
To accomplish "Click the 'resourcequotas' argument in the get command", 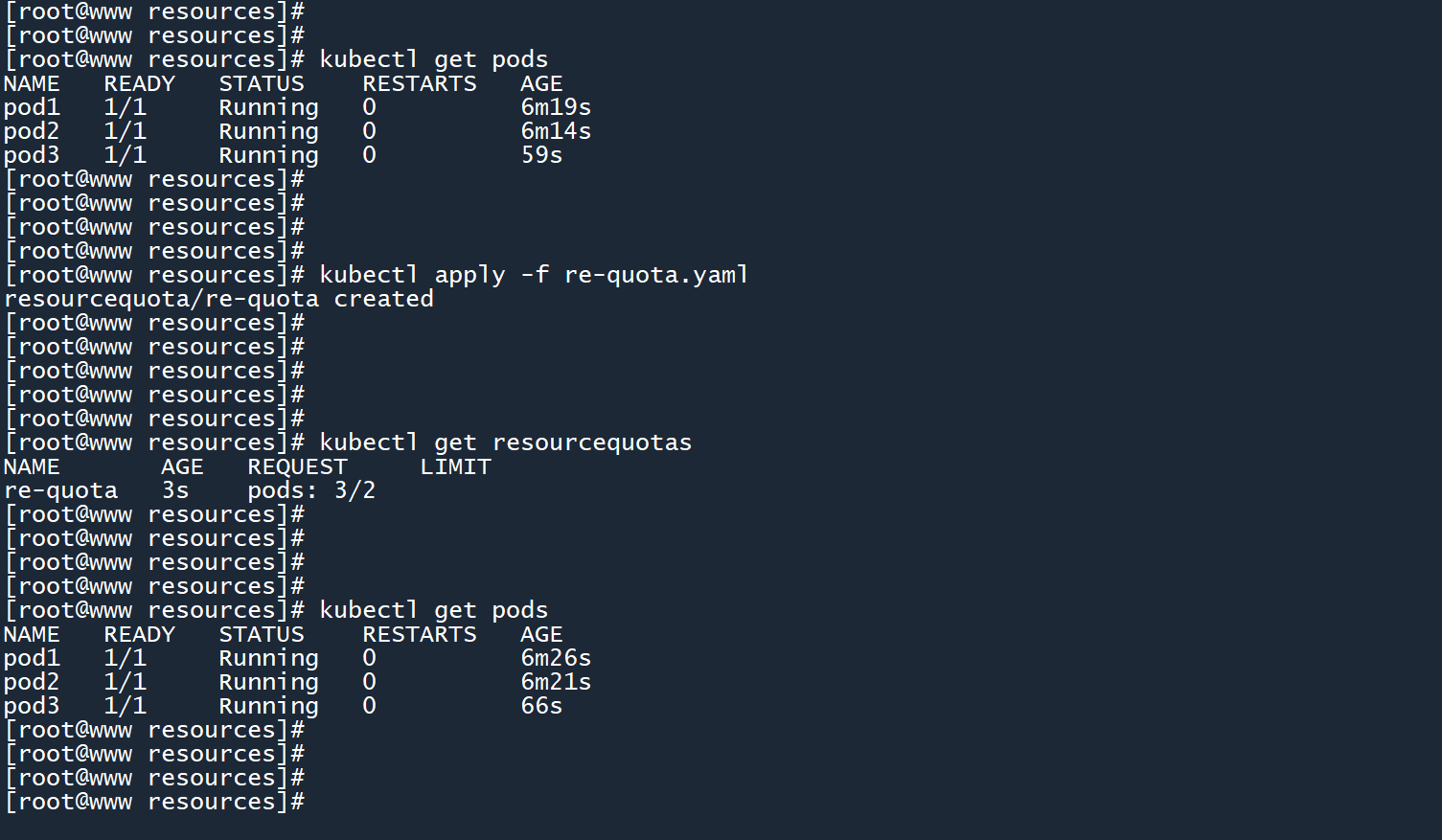I will [x=591, y=443].
